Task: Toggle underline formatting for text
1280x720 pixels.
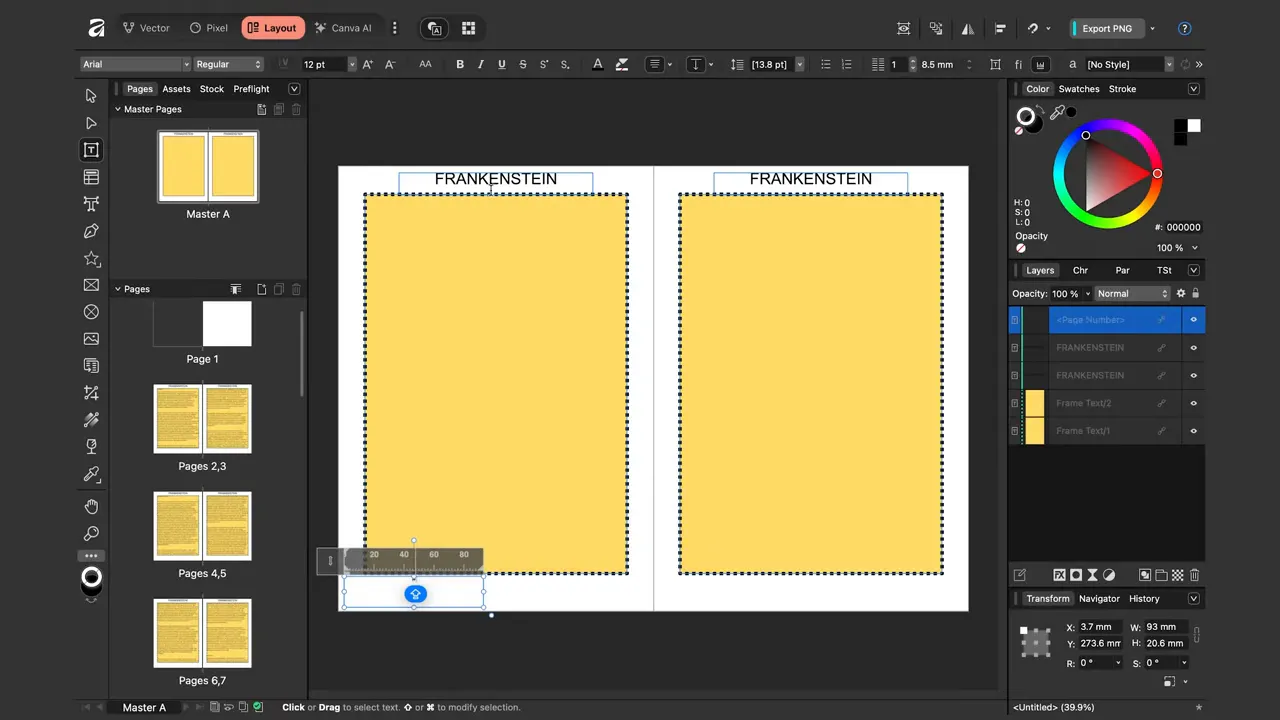Action: 500,64
